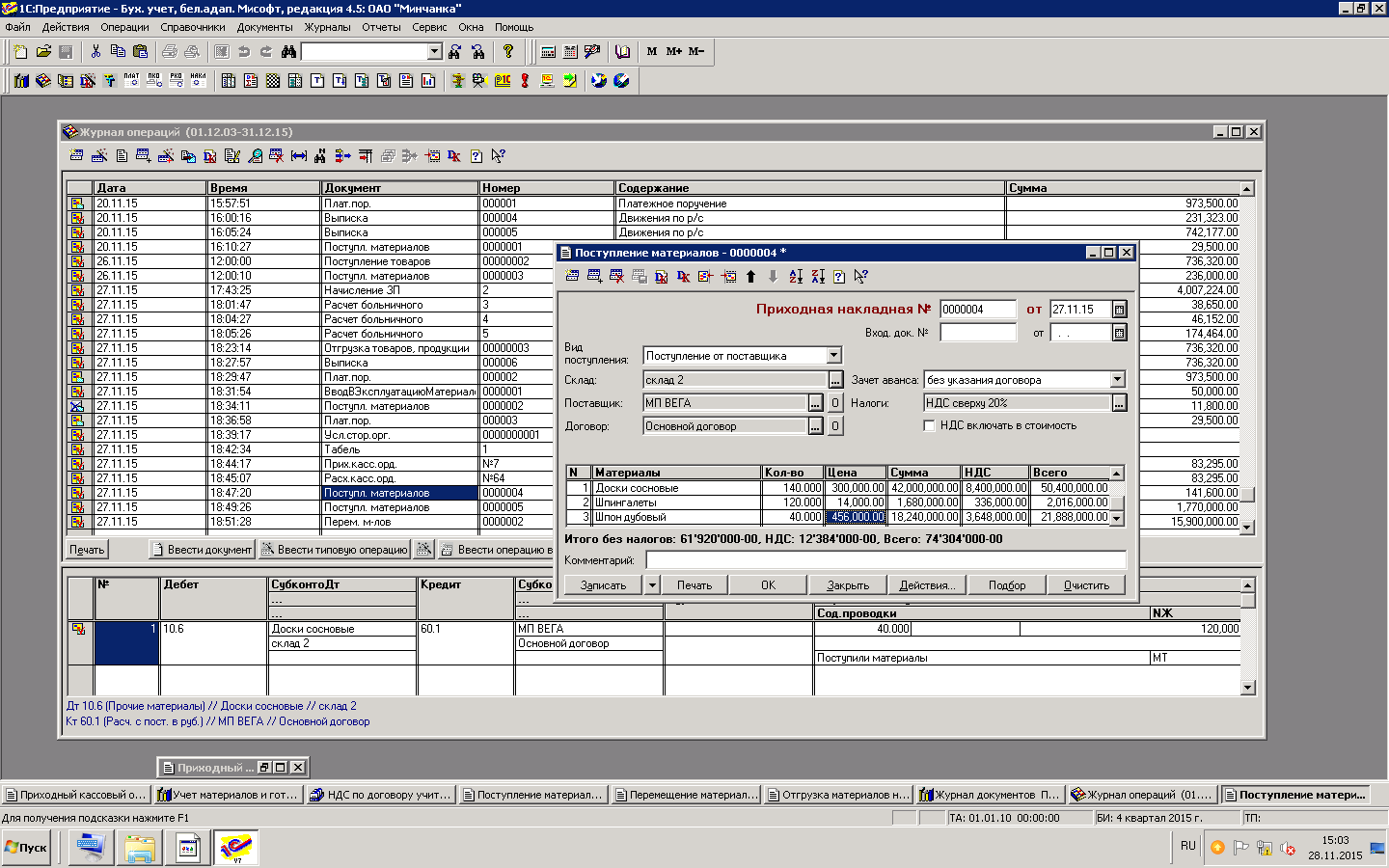This screenshot has height=868, width=1389.
Task: Click the M+ memory add button
Action: click(673, 51)
